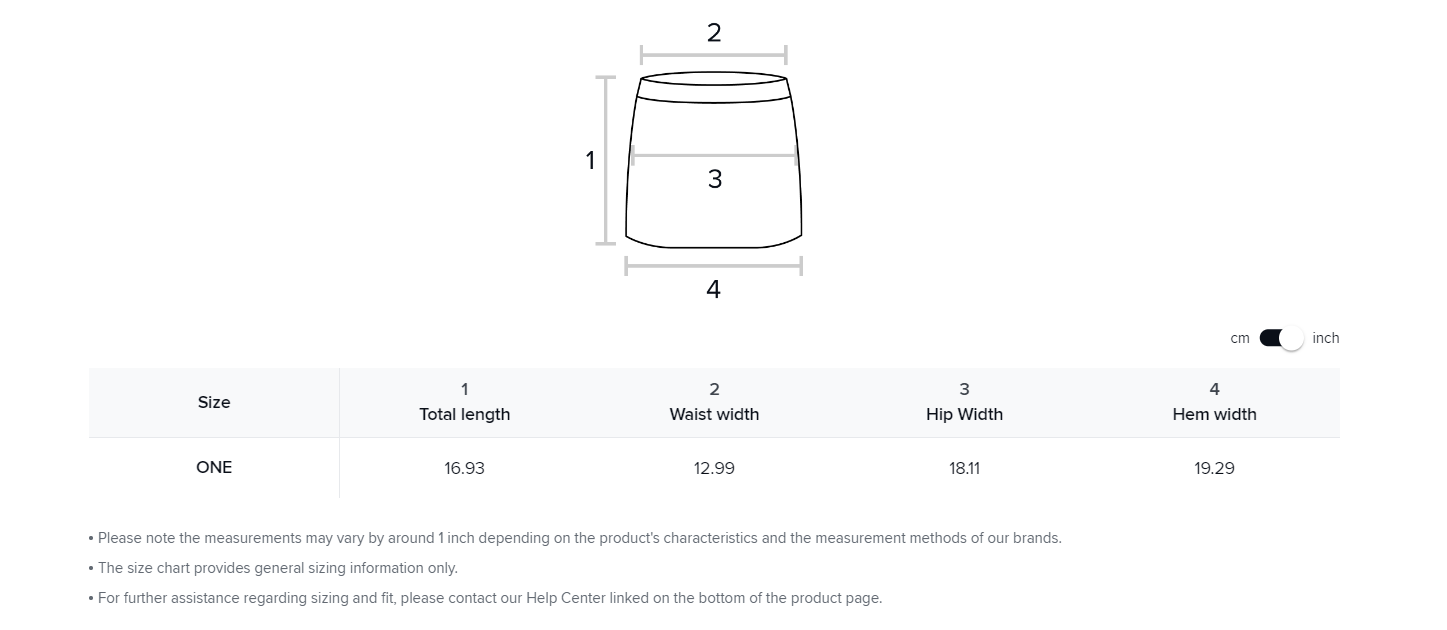
Task: Click number 2 above the skirt diagram
Action: point(714,33)
